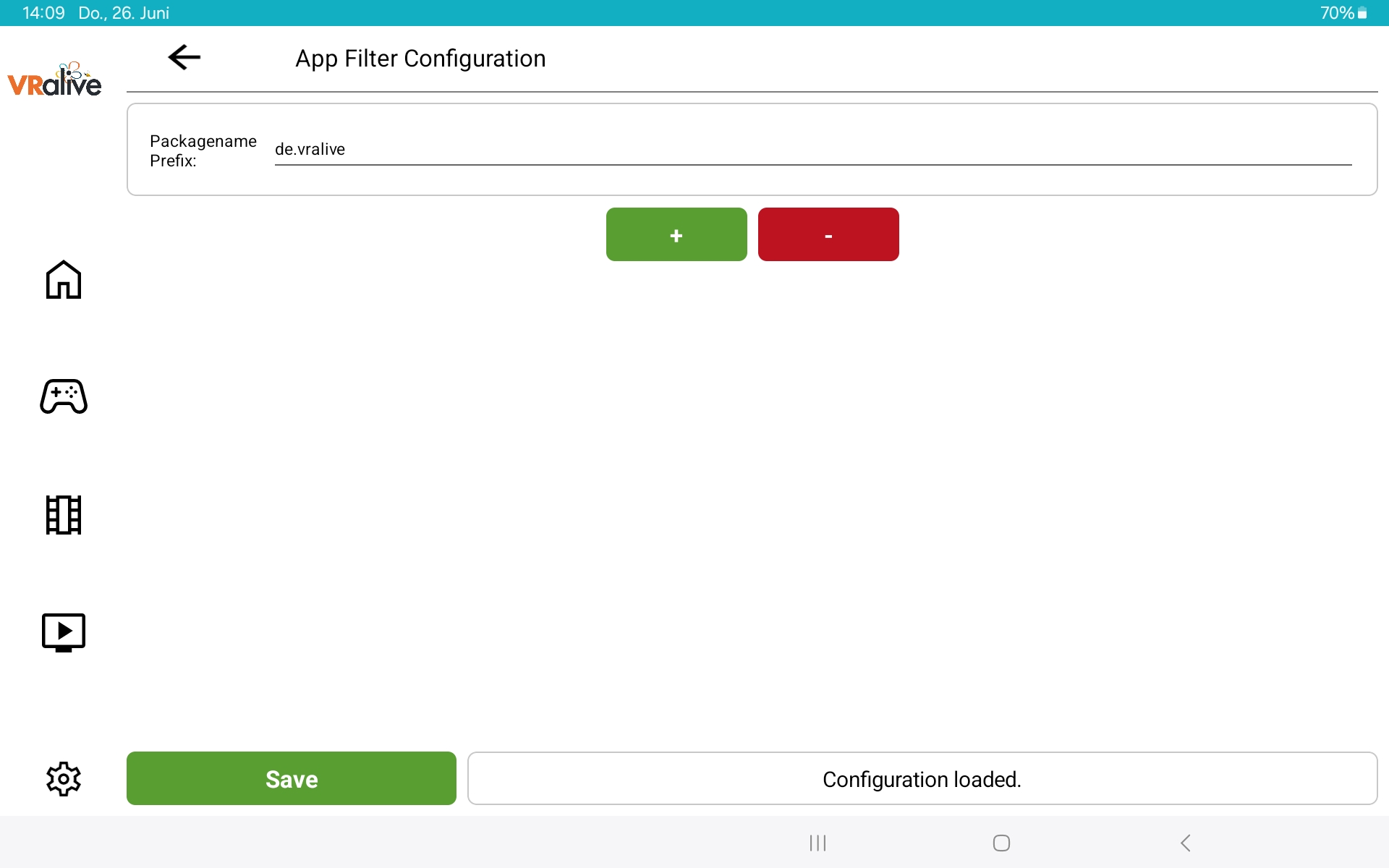Tap Android back navigation chevron
Image resolution: width=1389 pixels, height=868 pixels.
tap(1185, 843)
